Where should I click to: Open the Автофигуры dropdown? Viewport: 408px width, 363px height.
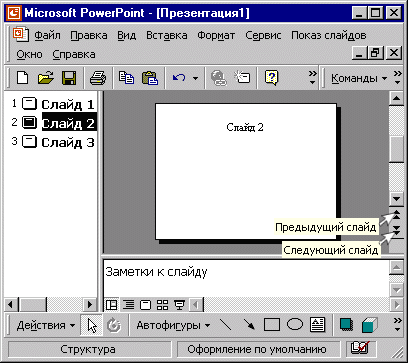(173, 325)
